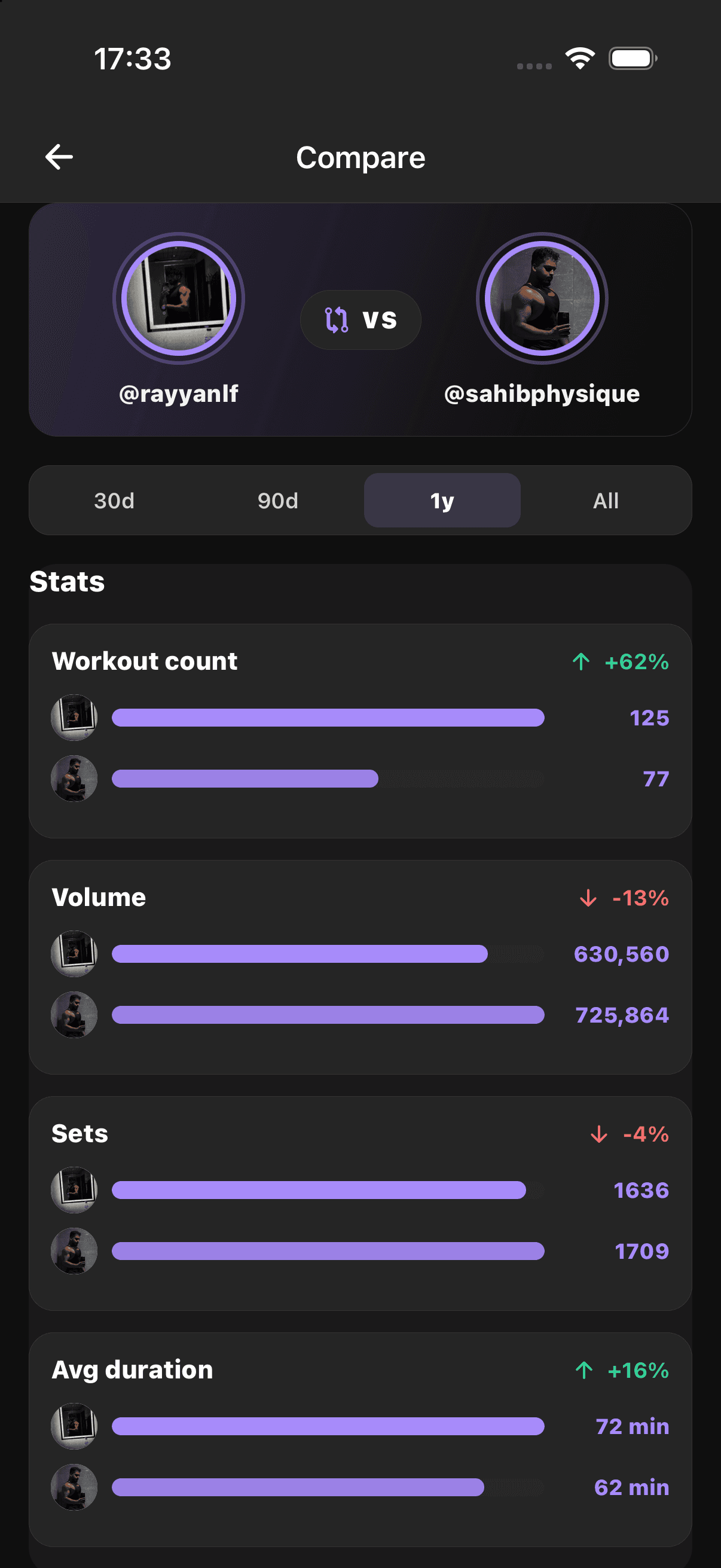Tap sahibphysique's small avatar in Volume
This screenshot has width=721, height=1568.
coord(74,1015)
